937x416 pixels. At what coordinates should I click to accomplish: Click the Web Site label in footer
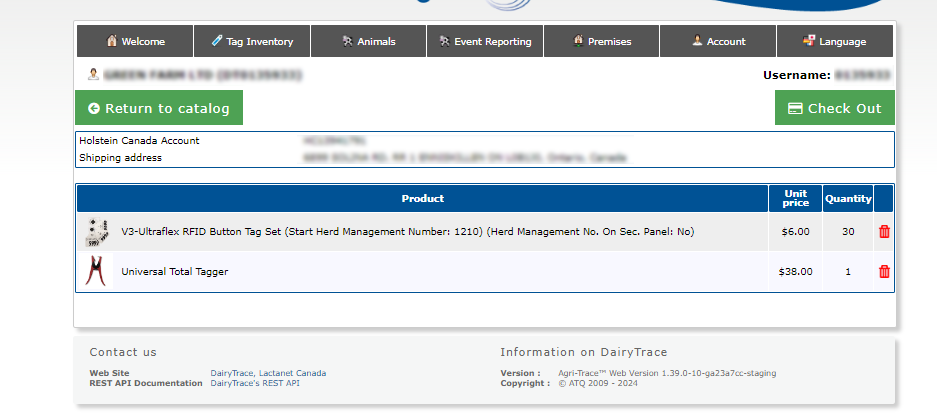109,373
